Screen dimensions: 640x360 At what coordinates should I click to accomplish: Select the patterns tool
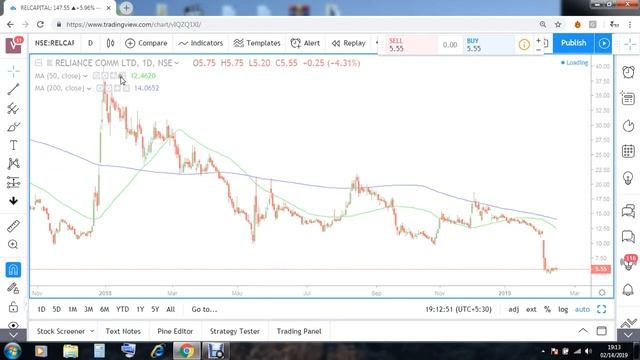pyautogui.click(x=13, y=164)
